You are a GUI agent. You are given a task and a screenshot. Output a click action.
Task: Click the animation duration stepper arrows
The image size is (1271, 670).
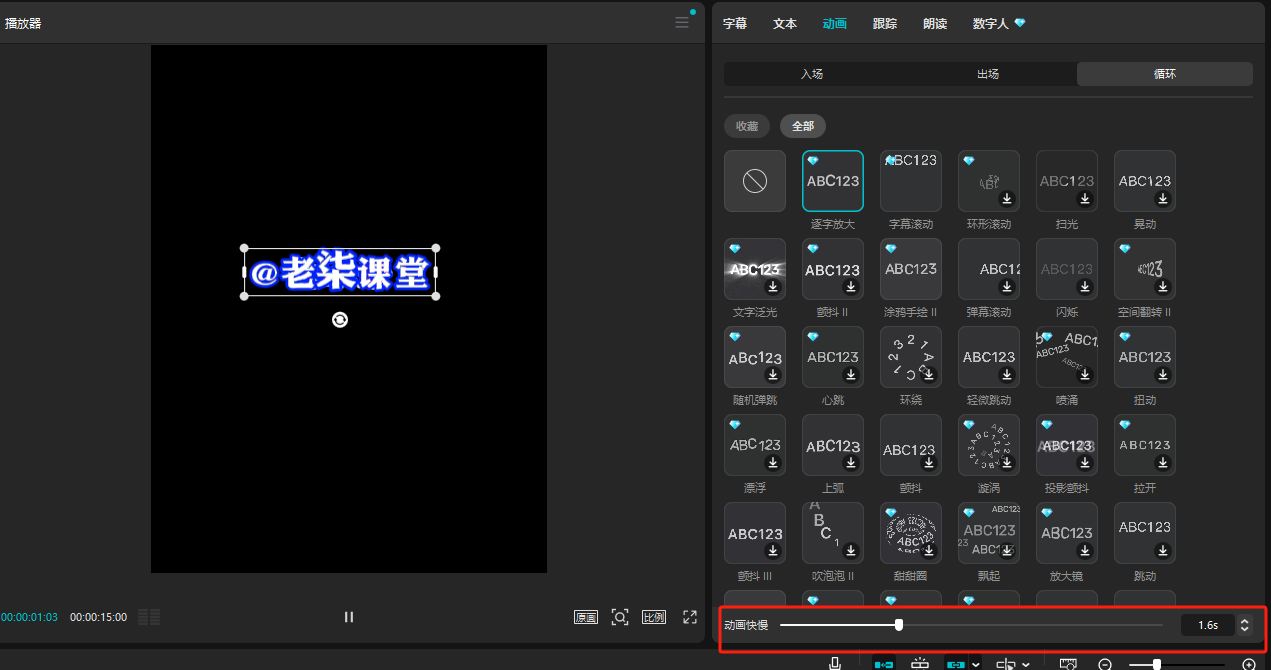click(1244, 625)
